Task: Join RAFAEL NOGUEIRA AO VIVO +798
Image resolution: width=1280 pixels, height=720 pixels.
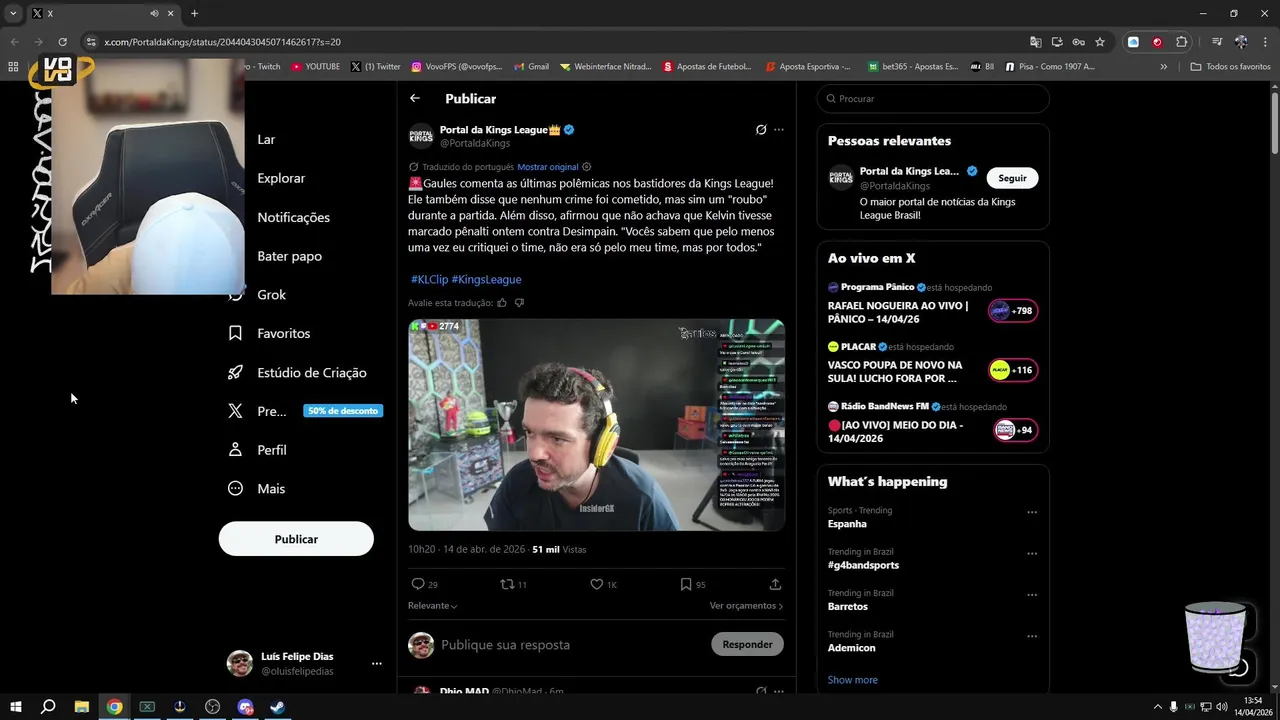Action: pos(1013,311)
